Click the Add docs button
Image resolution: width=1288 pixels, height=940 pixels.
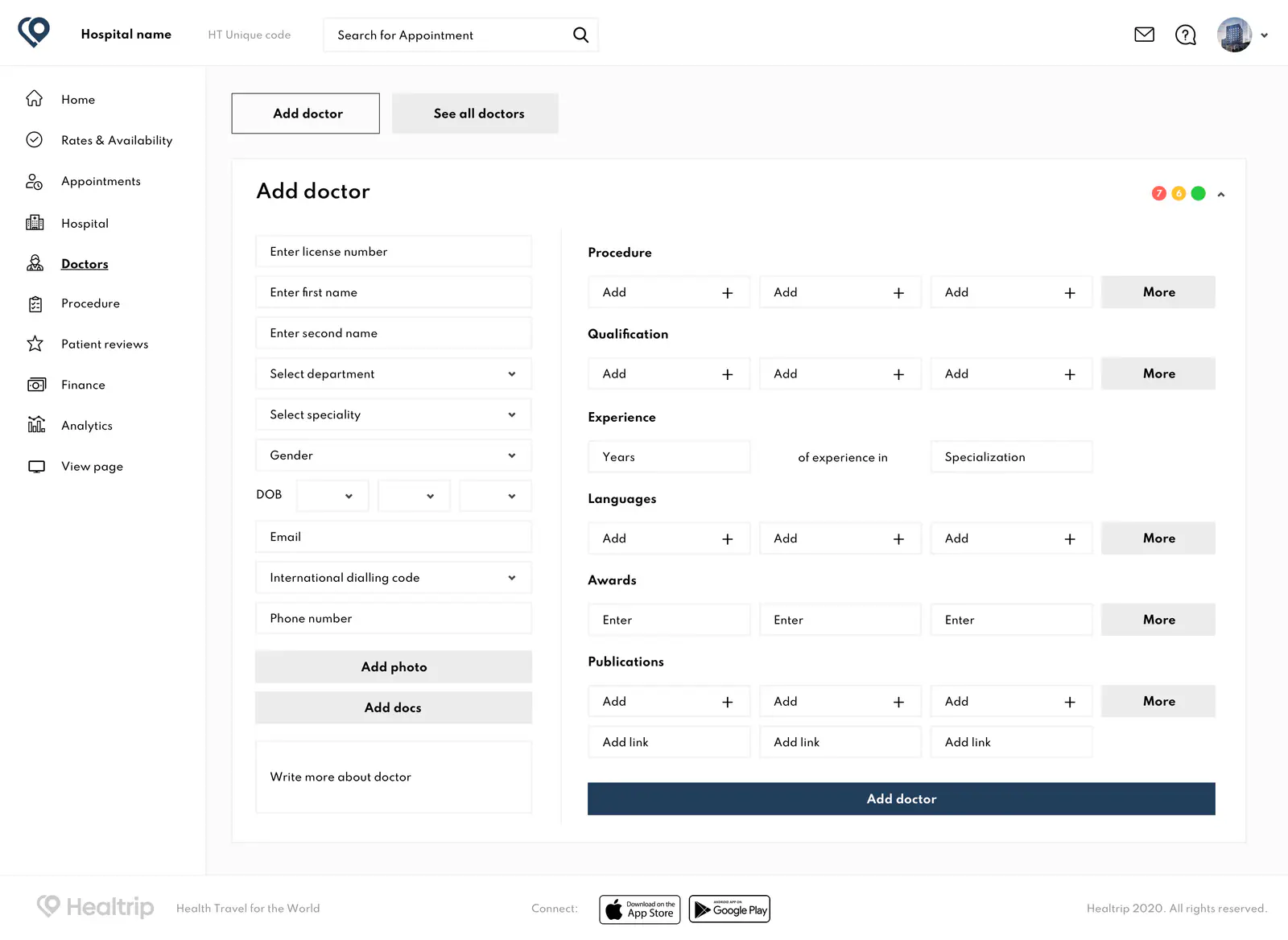pyautogui.click(x=394, y=707)
